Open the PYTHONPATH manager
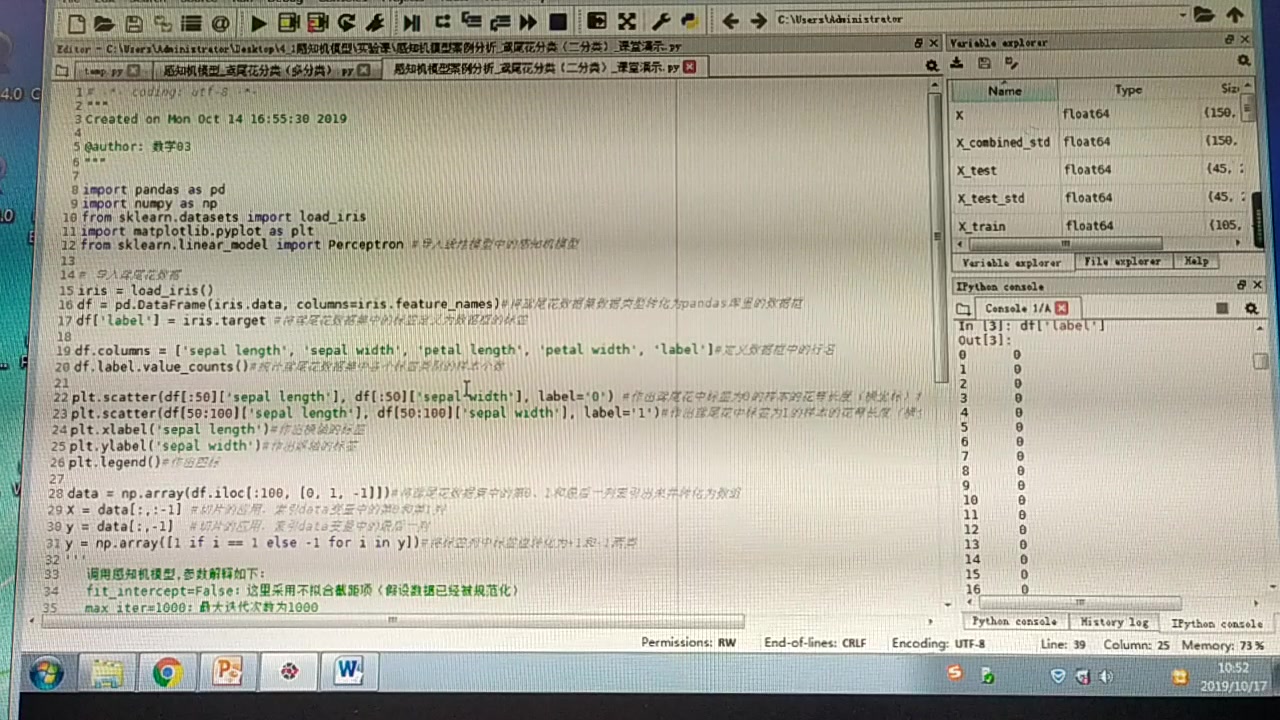The image size is (1280, 720). pyautogui.click(x=689, y=22)
